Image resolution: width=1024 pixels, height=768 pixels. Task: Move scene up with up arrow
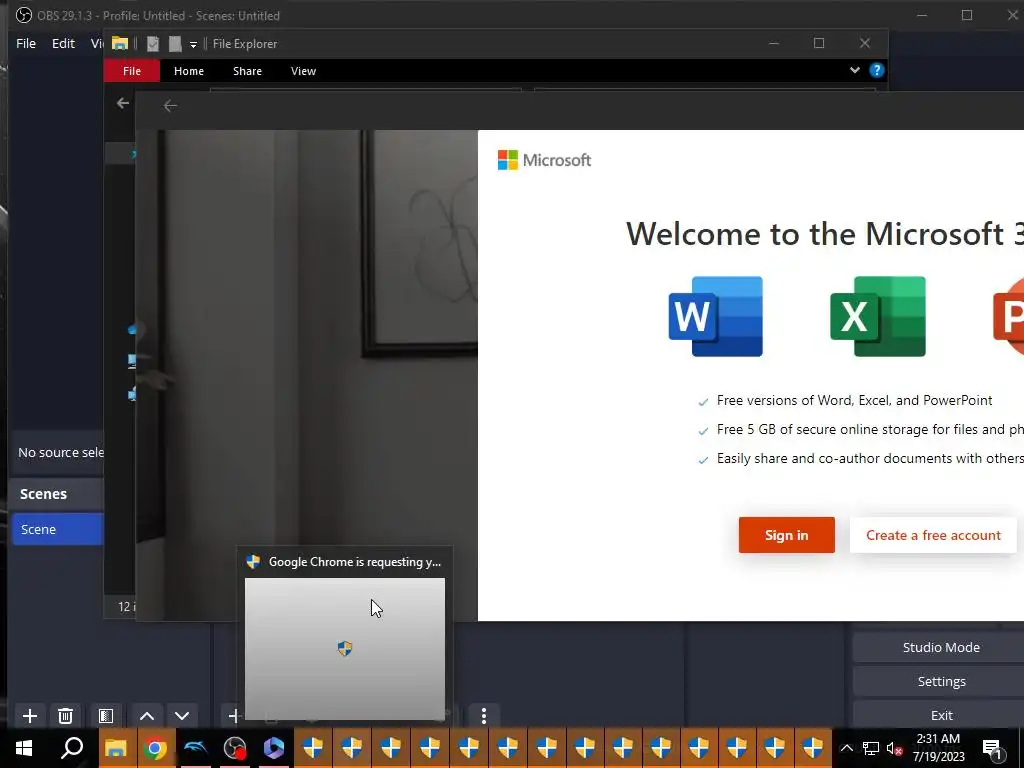(147, 716)
